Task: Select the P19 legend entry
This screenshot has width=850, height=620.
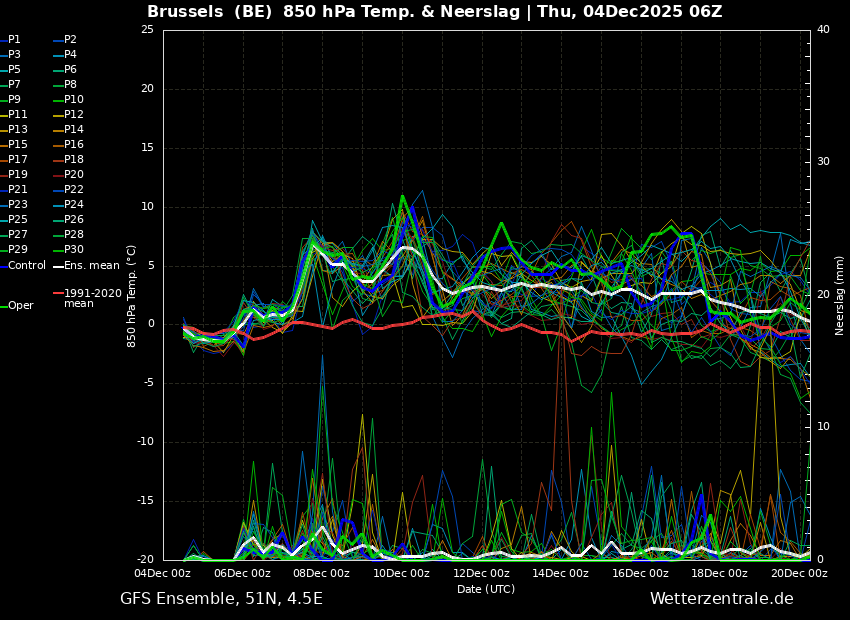Action: point(18,175)
